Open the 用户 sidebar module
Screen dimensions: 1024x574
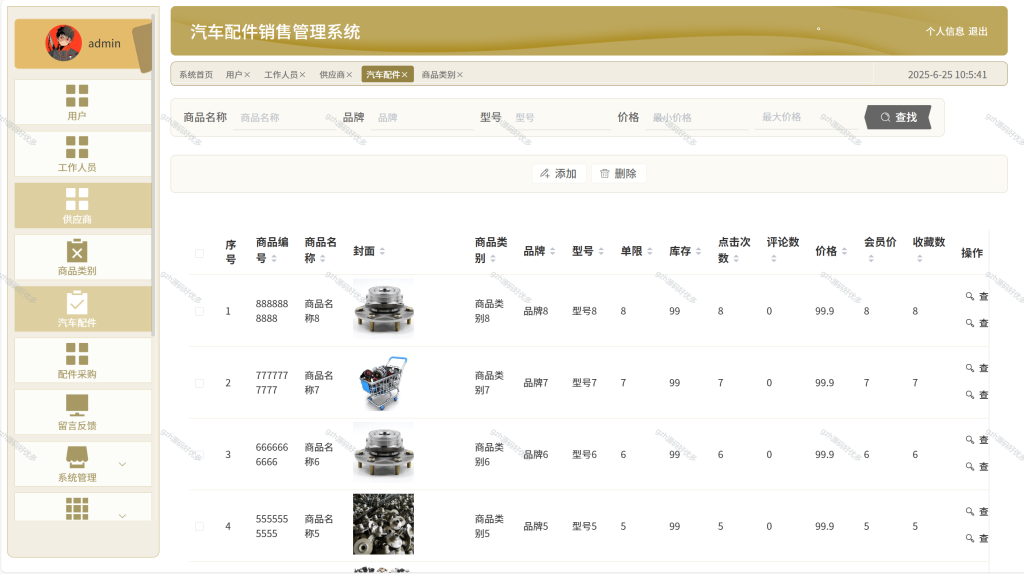pos(83,102)
